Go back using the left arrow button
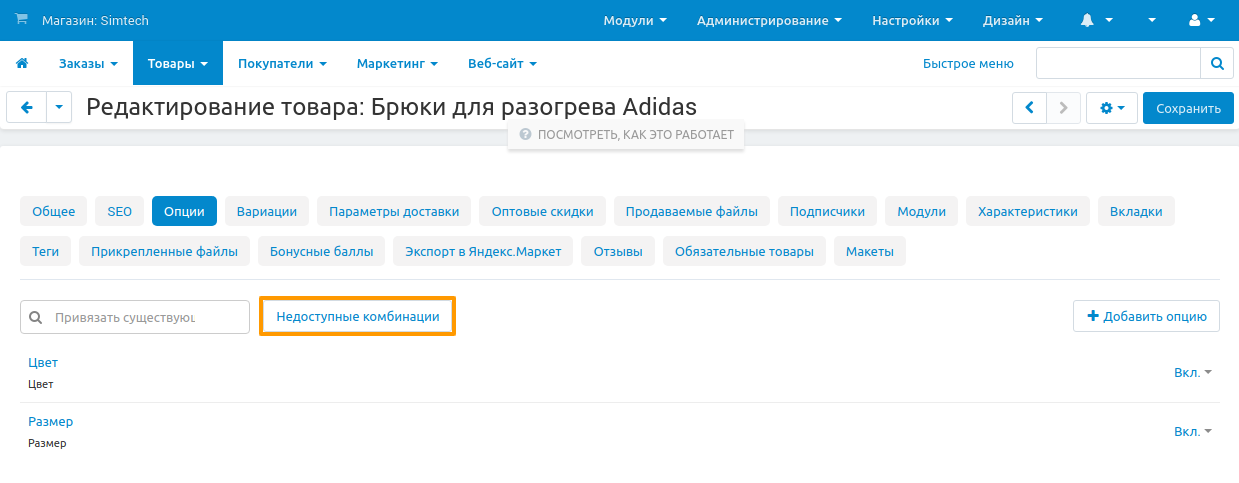Image resolution: width=1239 pixels, height=483 pixels. [27, 108]
